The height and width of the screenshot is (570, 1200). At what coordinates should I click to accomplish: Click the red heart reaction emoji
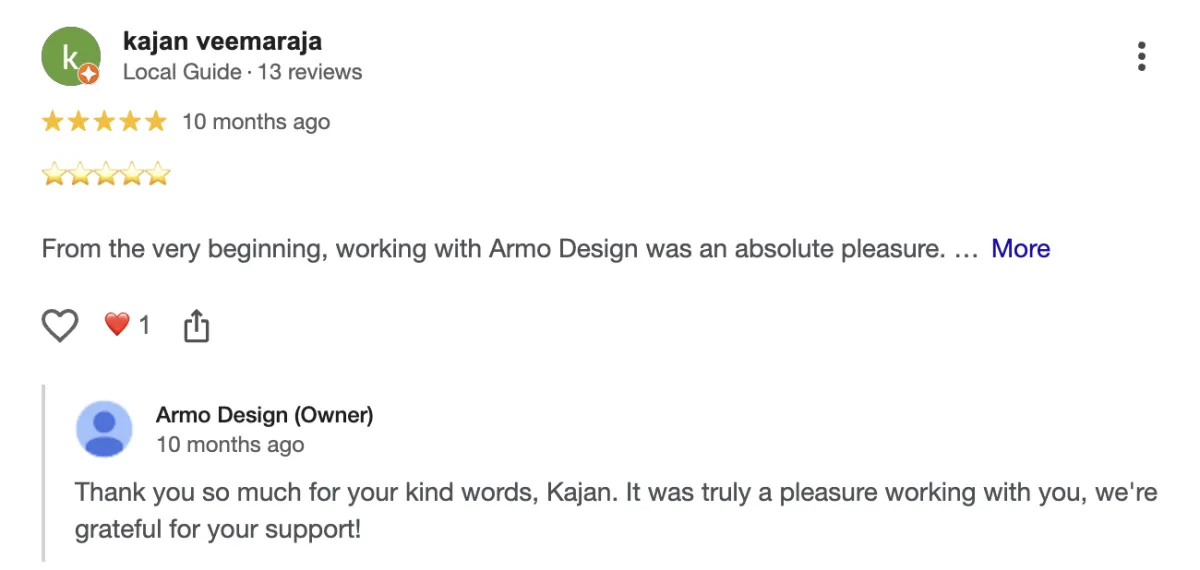coord(117,324)
